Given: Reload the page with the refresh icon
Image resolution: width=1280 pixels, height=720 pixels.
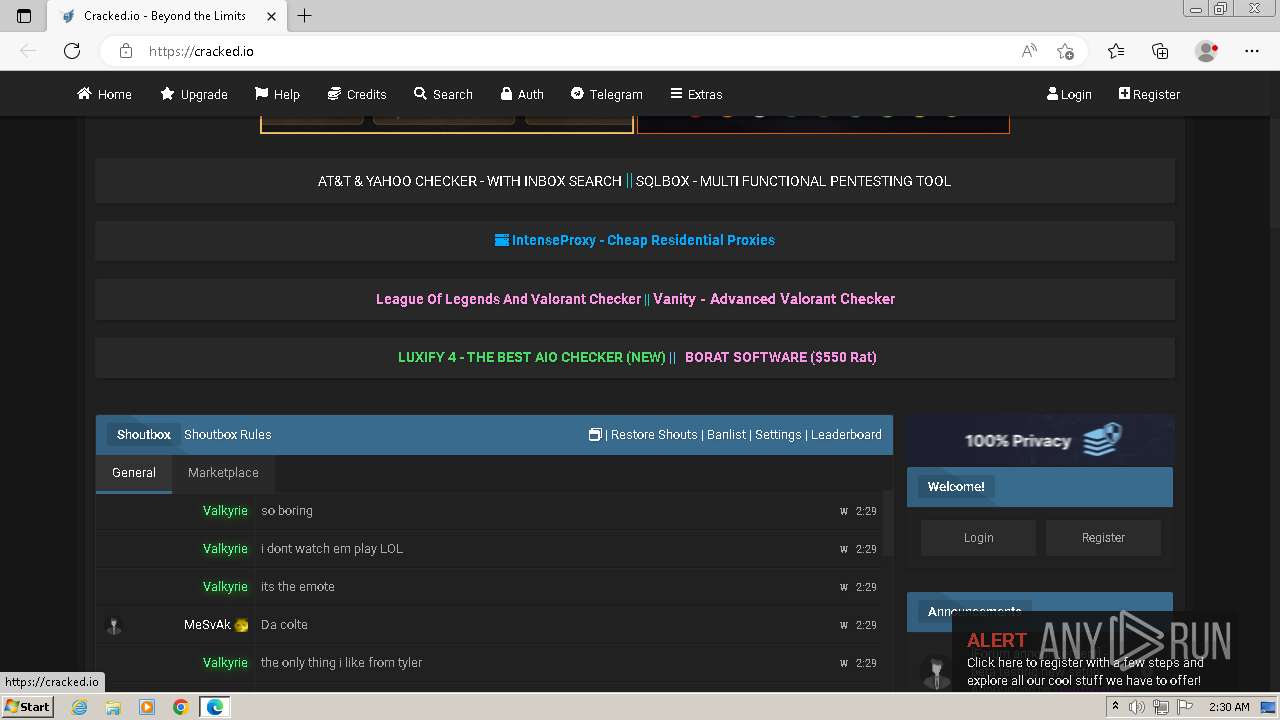Looking at the screenshot, I should pos(72,51).
